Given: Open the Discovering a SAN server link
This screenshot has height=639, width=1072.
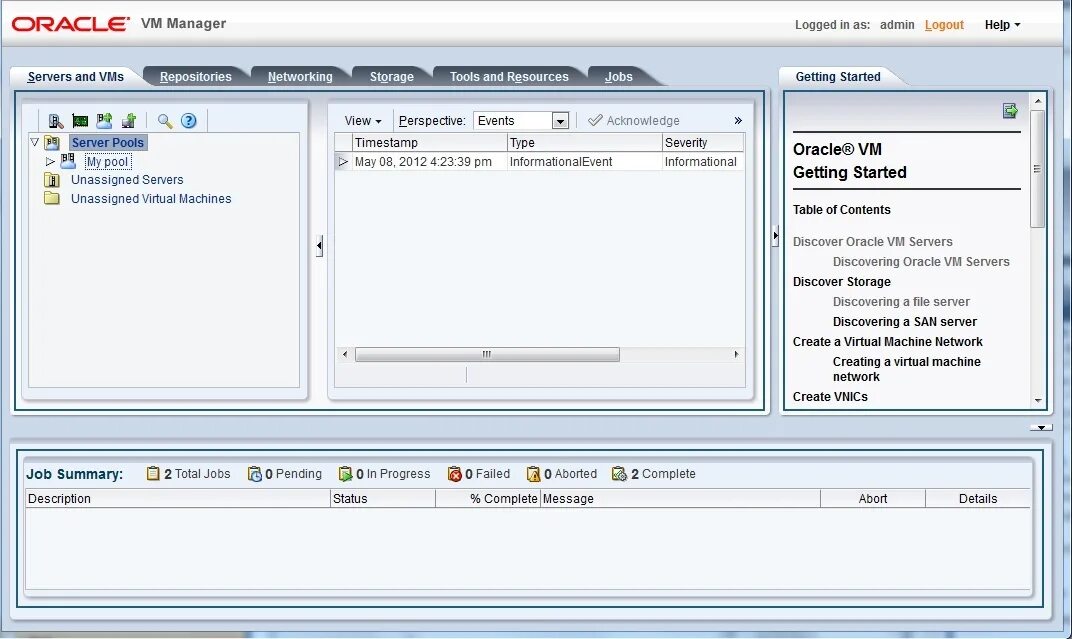Looking at the screenshot, I should 904,321.
